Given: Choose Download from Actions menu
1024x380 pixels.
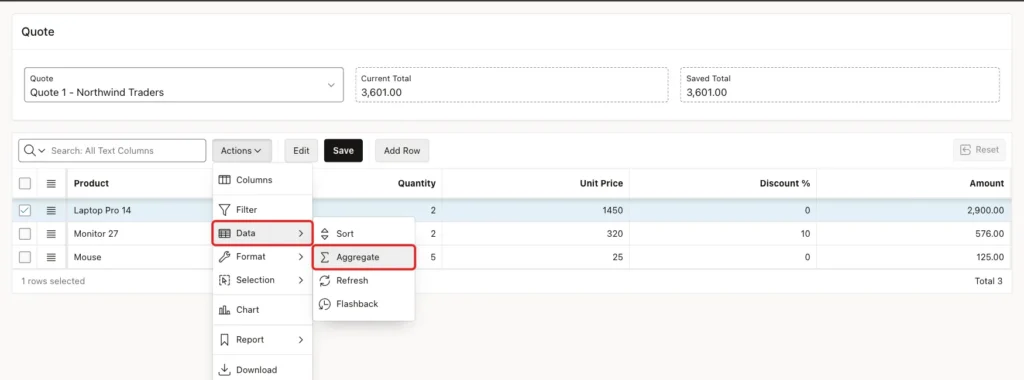Looking at the screenshot, I should (263, 370).
